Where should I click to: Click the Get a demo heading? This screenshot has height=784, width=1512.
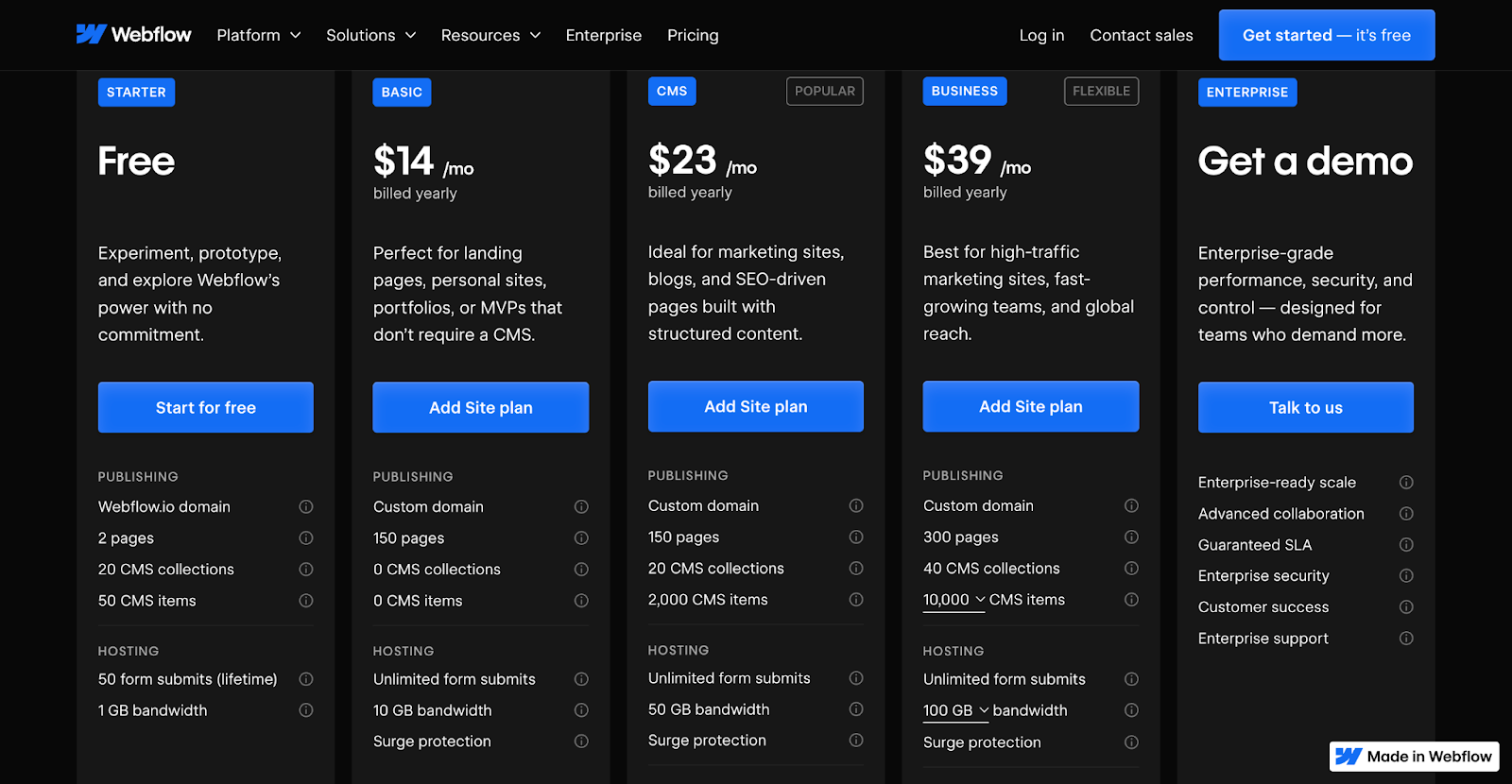pyautogui.click(x=1306, y=162)
